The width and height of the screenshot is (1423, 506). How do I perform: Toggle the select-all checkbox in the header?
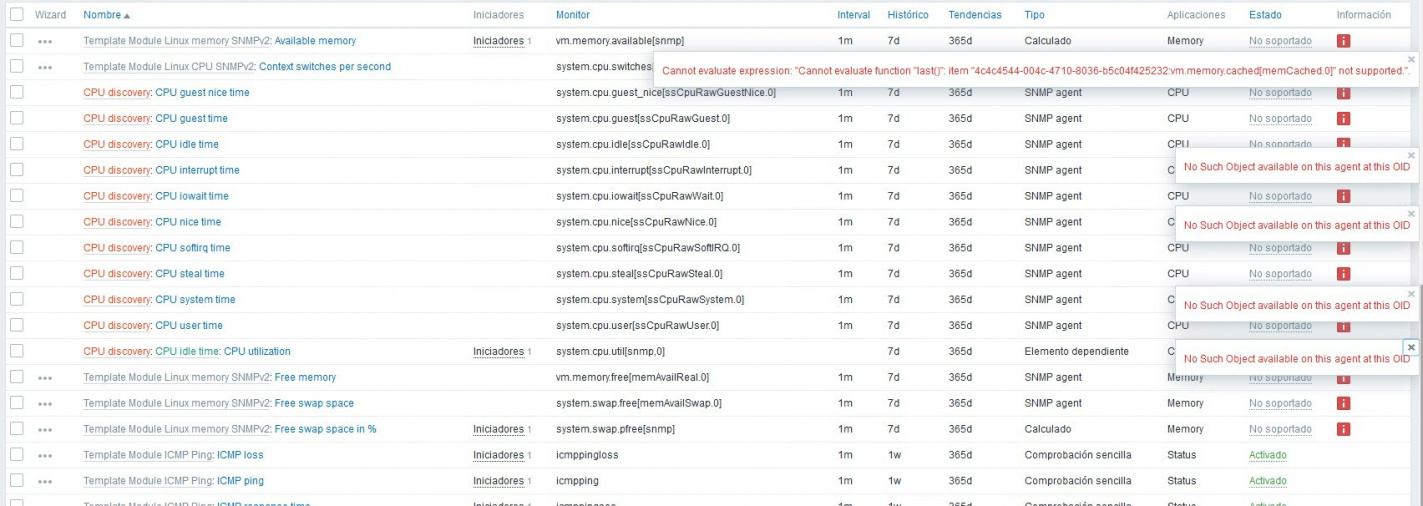pyautogui.click(x=16, y=15)
